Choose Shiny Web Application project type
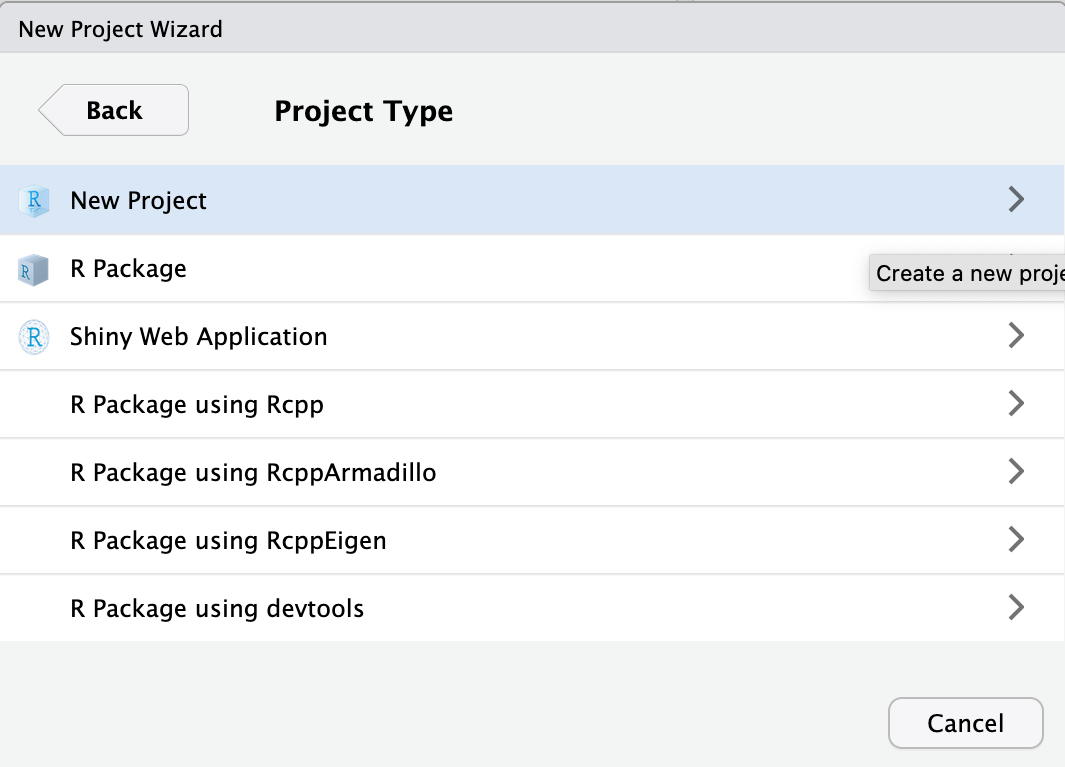This screenshot has height=767, width=1065. click(x=198, y=337)
